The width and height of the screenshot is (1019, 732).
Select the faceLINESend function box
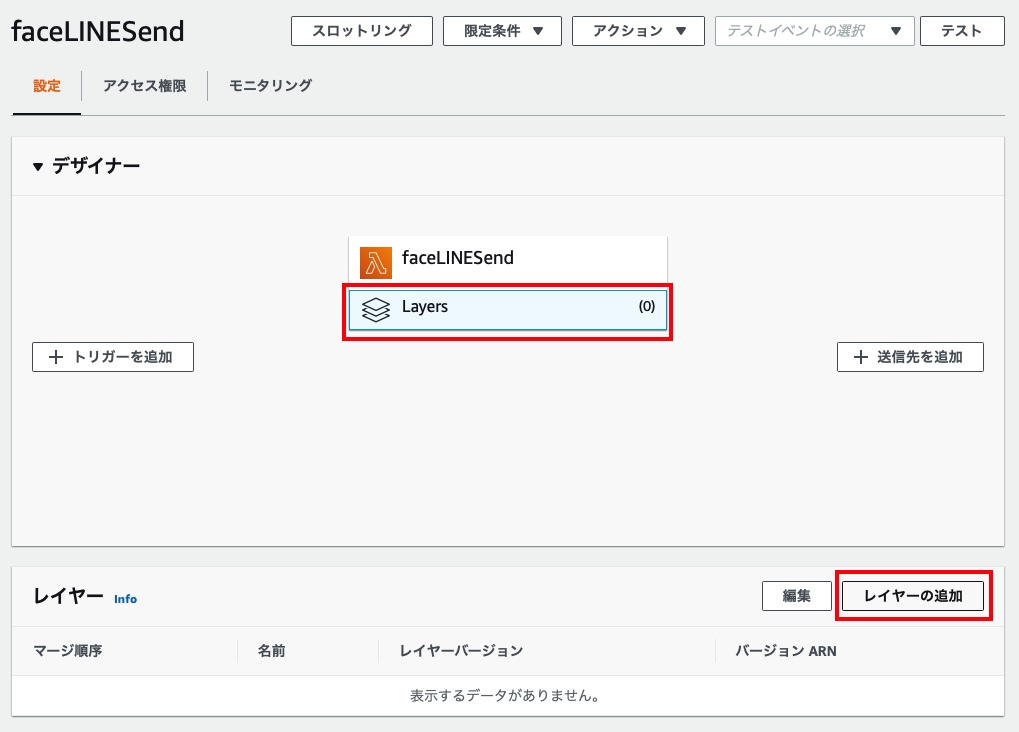(508, 259)
